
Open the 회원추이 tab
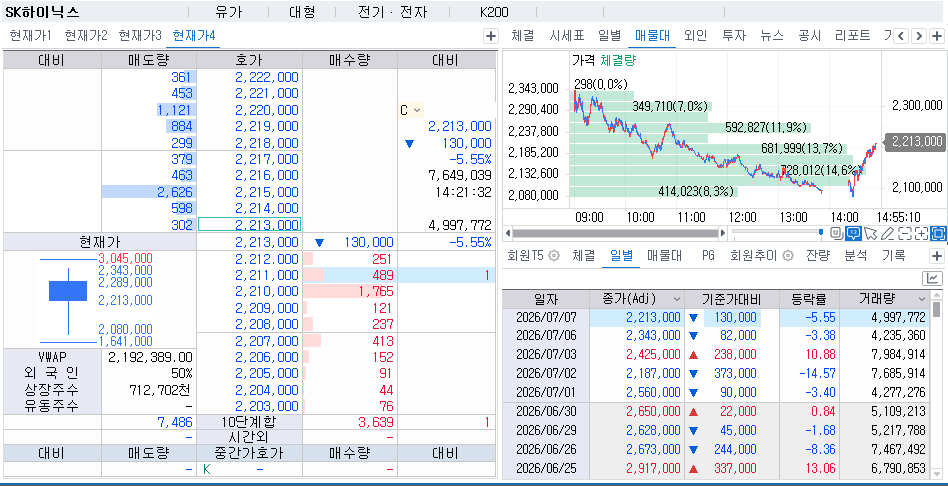[754, 256]
